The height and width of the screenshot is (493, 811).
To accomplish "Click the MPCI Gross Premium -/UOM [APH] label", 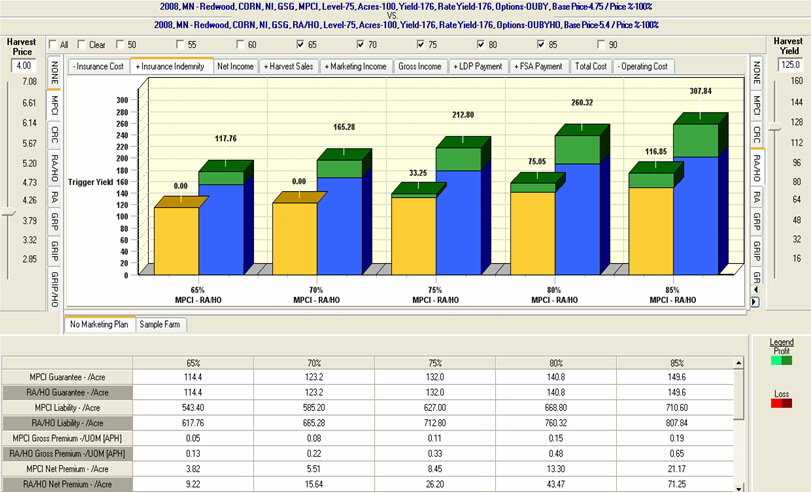I will (68, 438).
